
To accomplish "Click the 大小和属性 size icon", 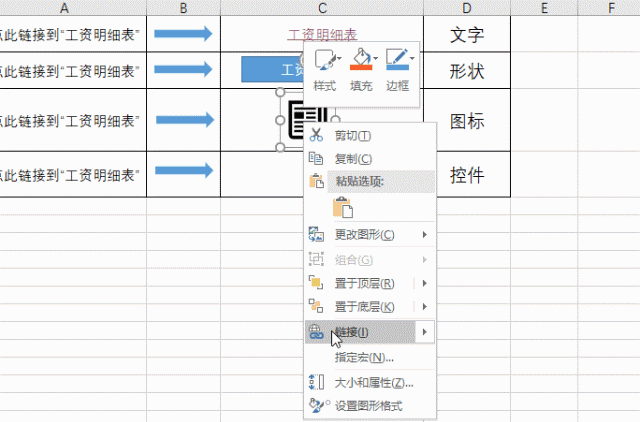I will [316, 382].
